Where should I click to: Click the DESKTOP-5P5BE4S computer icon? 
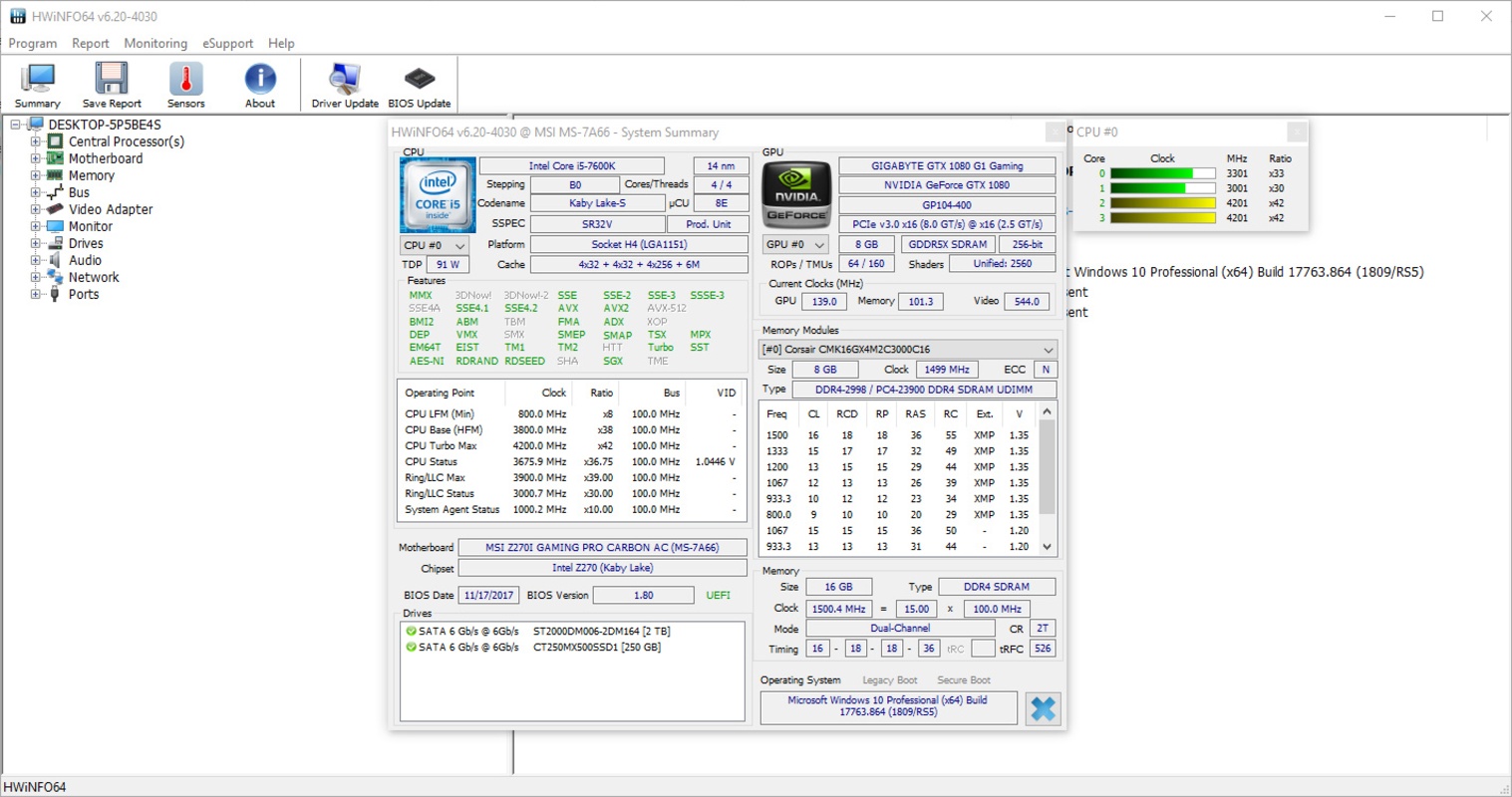tap(36, 125)
